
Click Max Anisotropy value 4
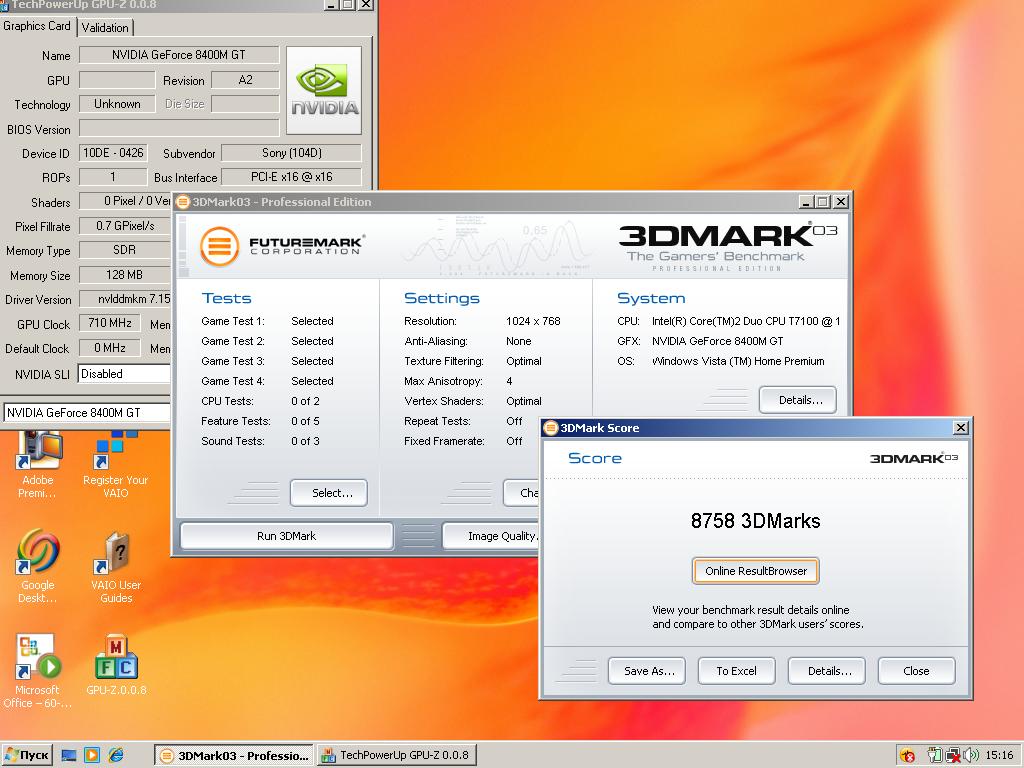[509, 381]
